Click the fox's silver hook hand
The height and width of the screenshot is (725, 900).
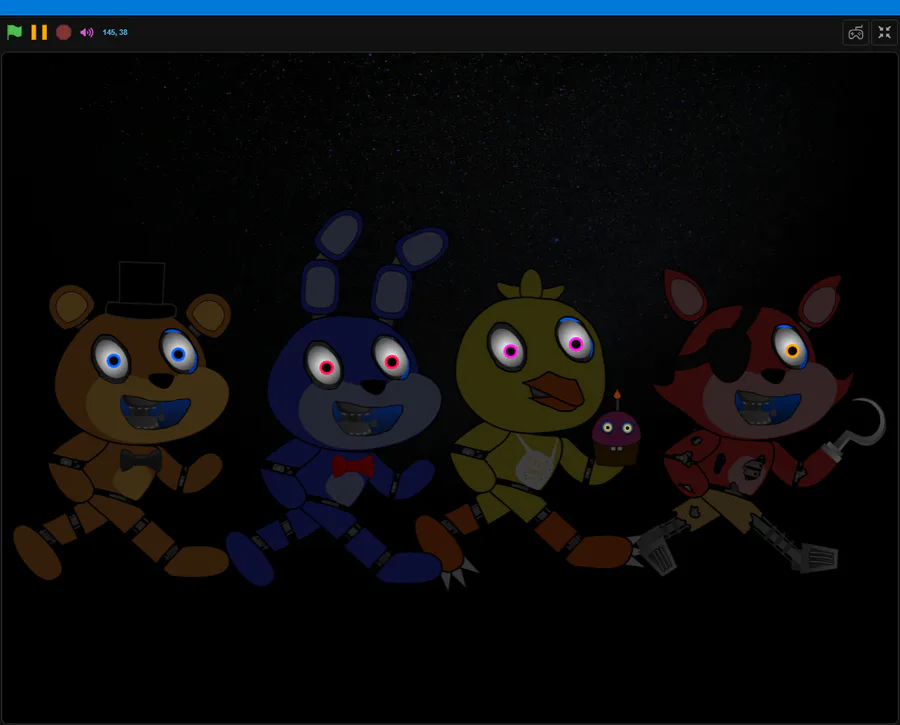(x=856, y=429)
